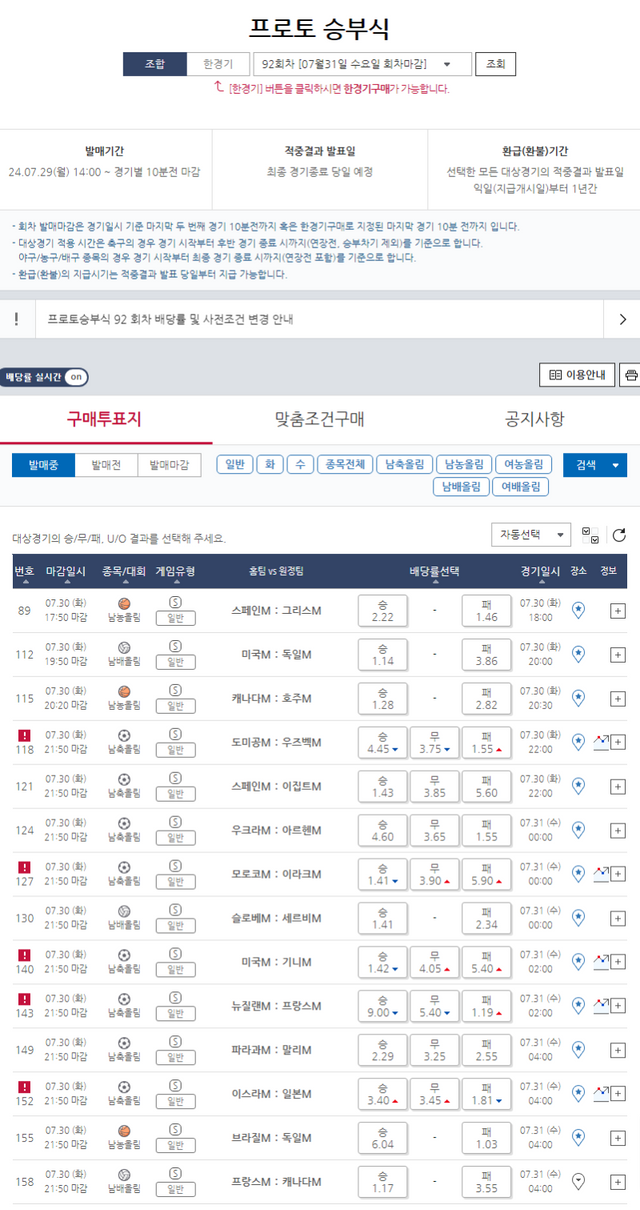Click the checkbox list icon beside 자동선택
Screen dimensions: 640x1210
[591, 536]
